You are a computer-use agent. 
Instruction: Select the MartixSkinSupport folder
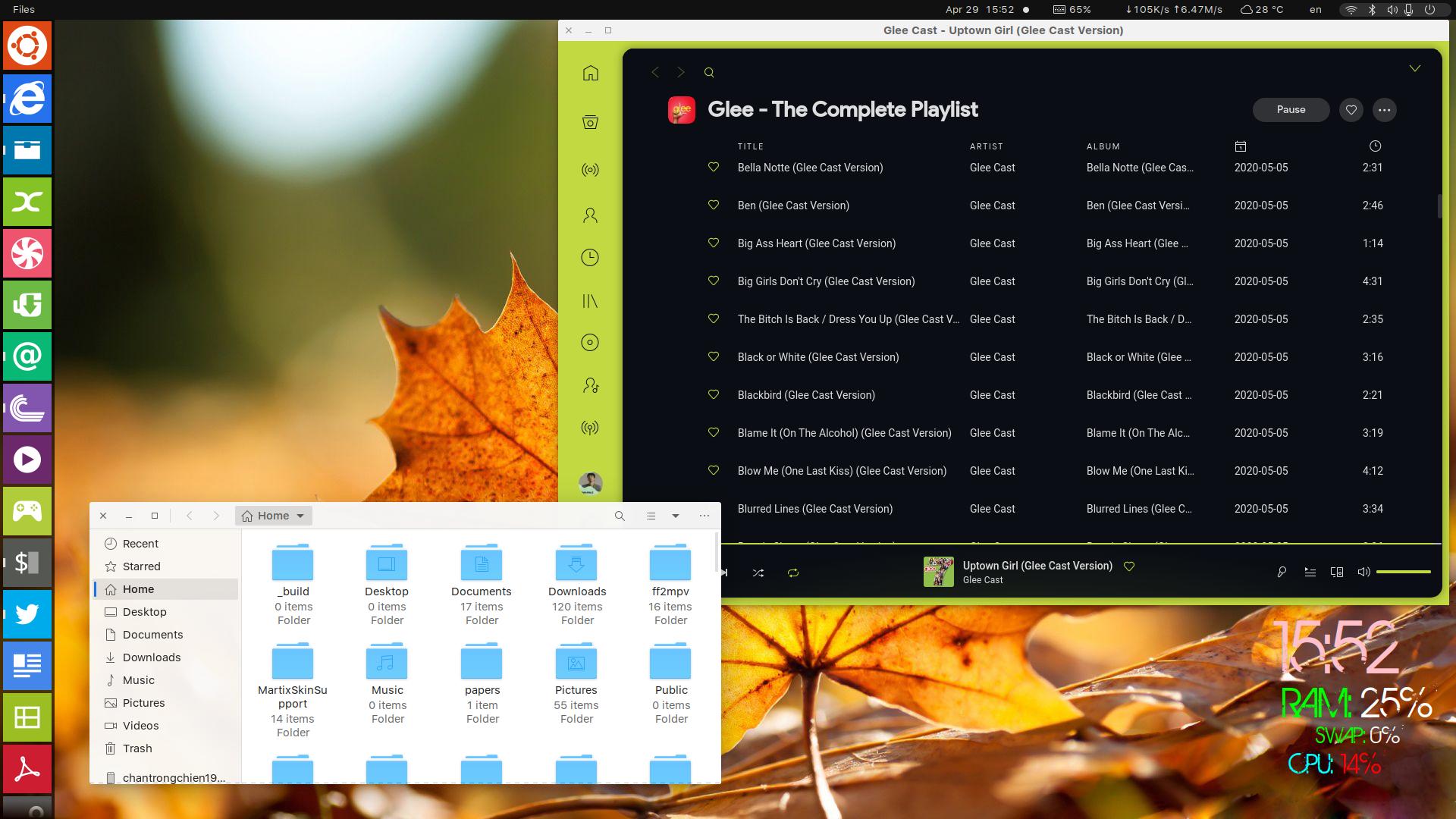(293, 689)
